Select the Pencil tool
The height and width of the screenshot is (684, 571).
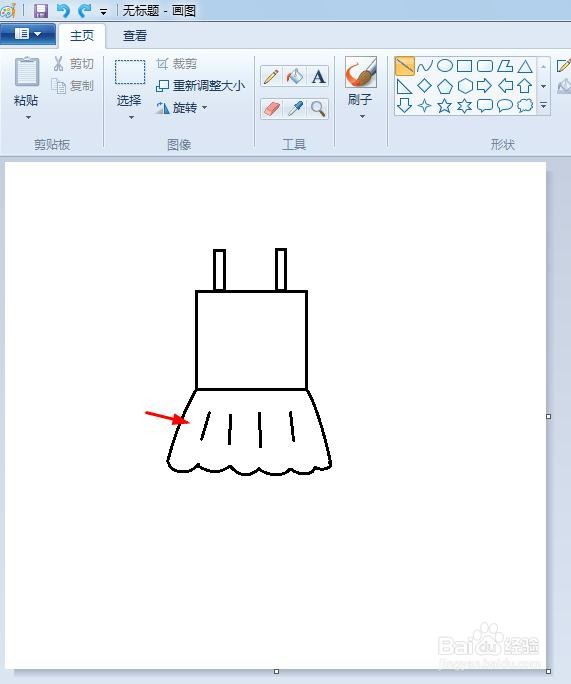coord(271,76)
